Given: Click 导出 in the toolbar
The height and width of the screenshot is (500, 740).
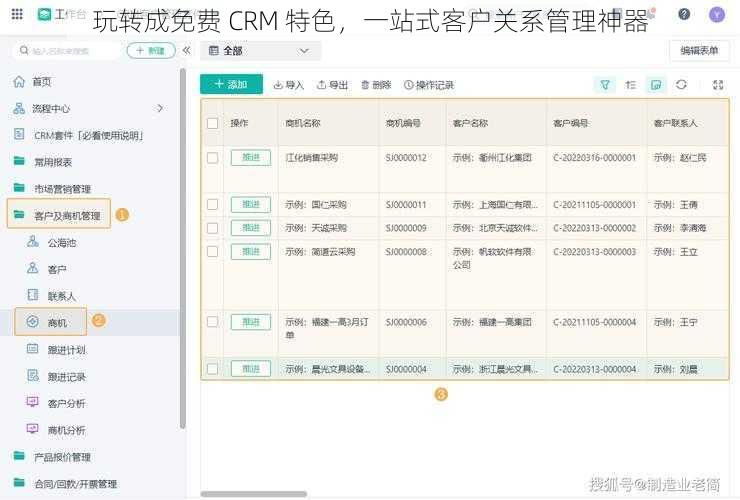Looking at the screenshot, I should (332, 85).
